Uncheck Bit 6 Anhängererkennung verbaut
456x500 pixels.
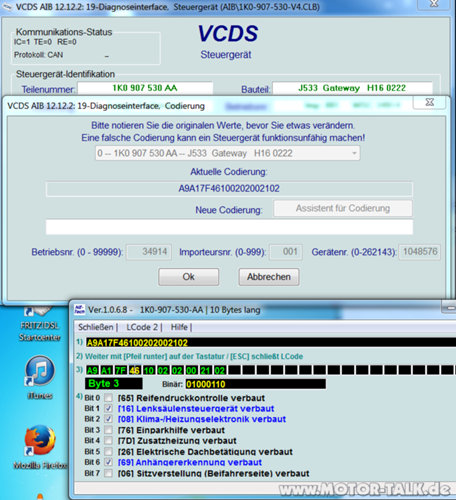(108, 462)
